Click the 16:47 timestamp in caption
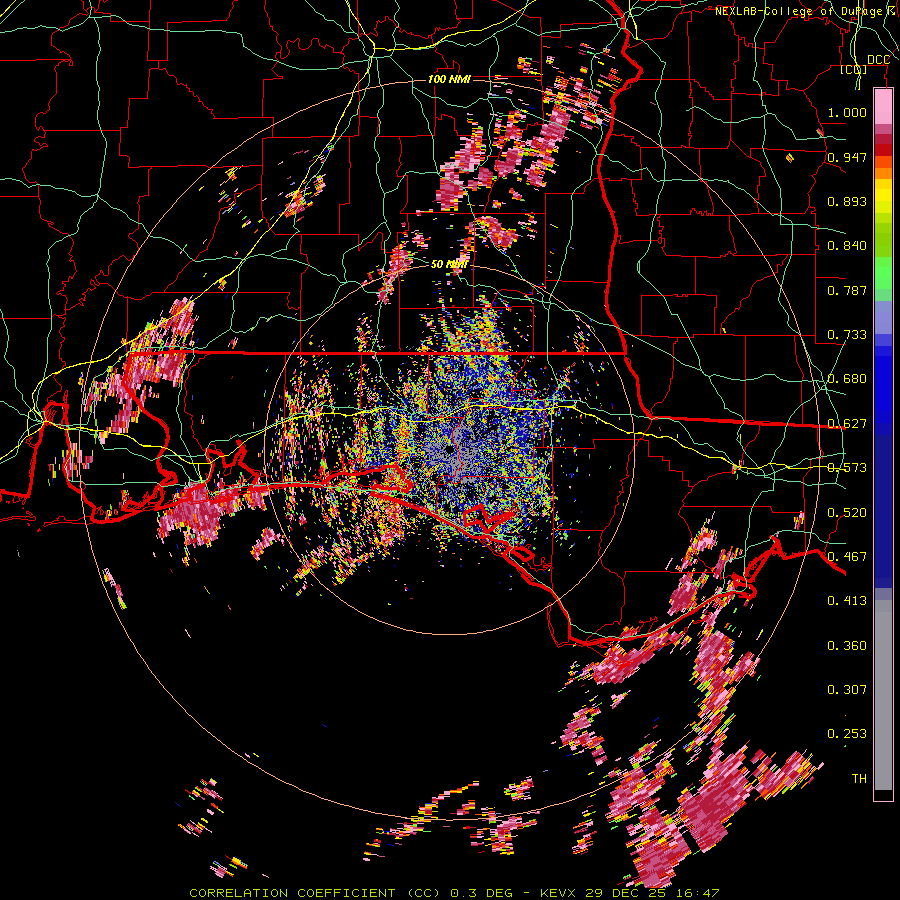 pyautogui.click(x=699, y=893)
